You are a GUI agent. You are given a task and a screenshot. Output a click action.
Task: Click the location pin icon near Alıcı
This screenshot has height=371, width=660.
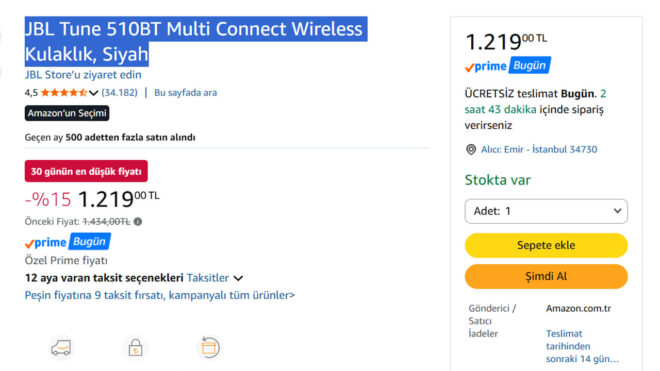coord(471,149)
